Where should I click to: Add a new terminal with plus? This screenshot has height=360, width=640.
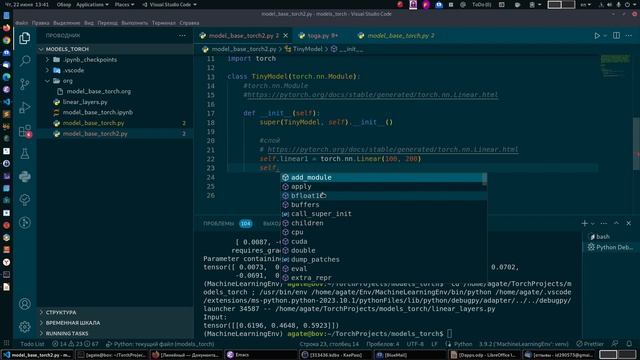[x=584, y=223]
